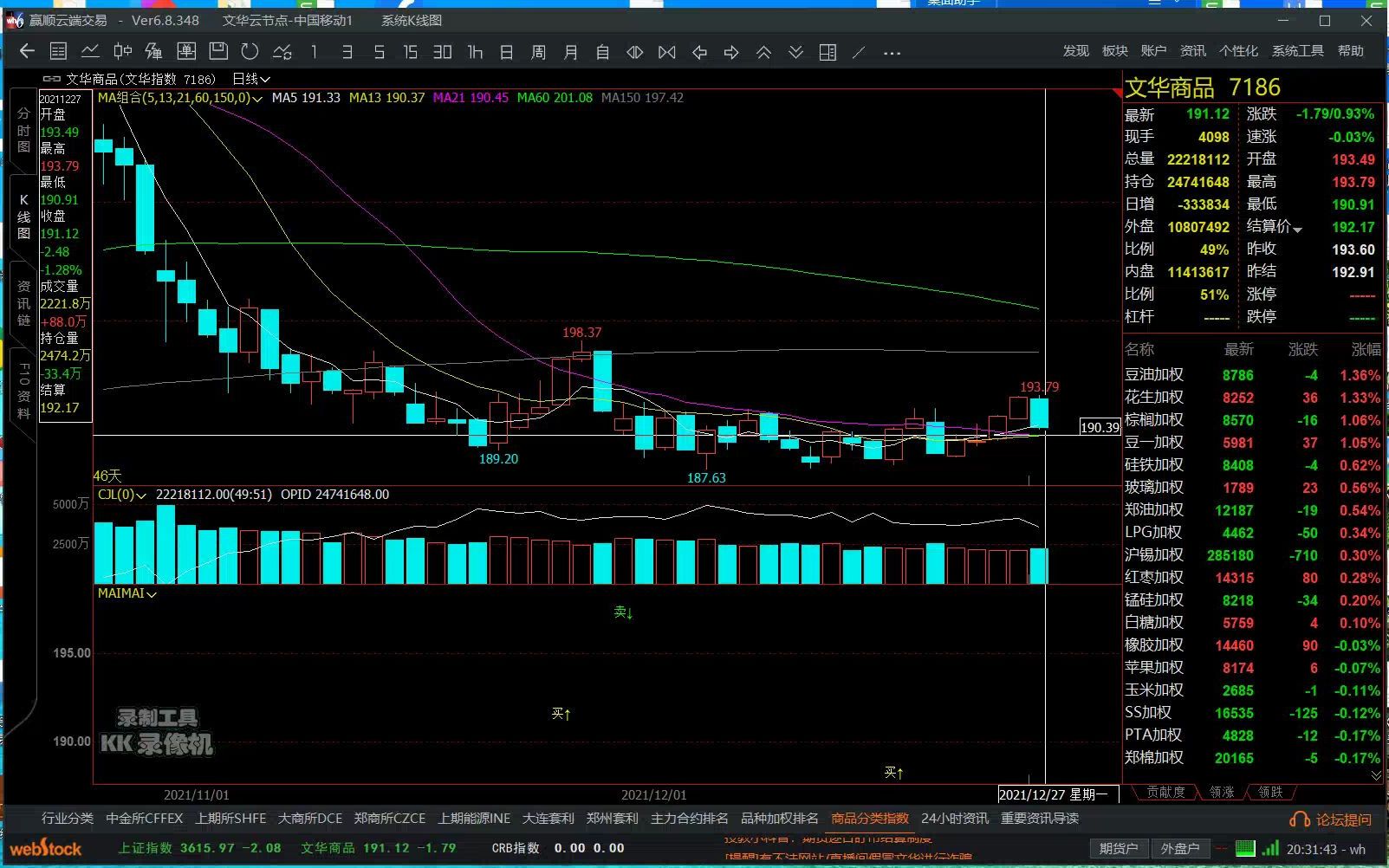This screenshot has width=1389, height=868.
Task: Select the 上期所SHFE bottom tab
Action: 230,819
